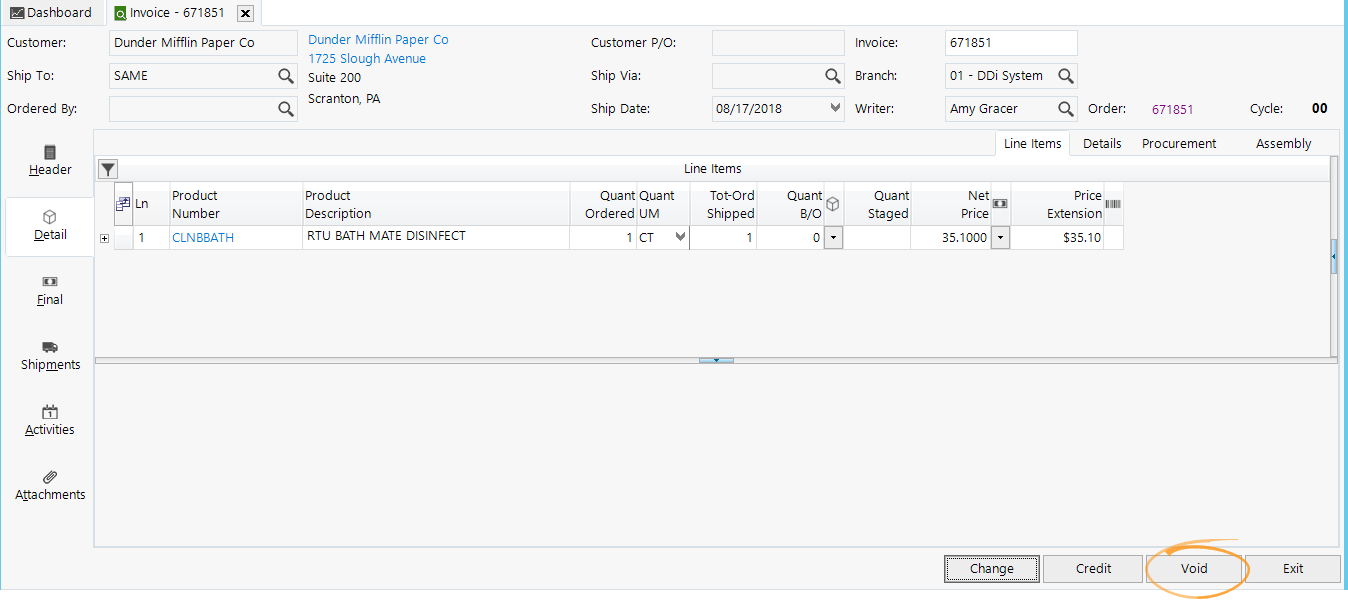Switch to the Dashboard tab
This screenshot has height=609, width=1348.
[50, 13]
